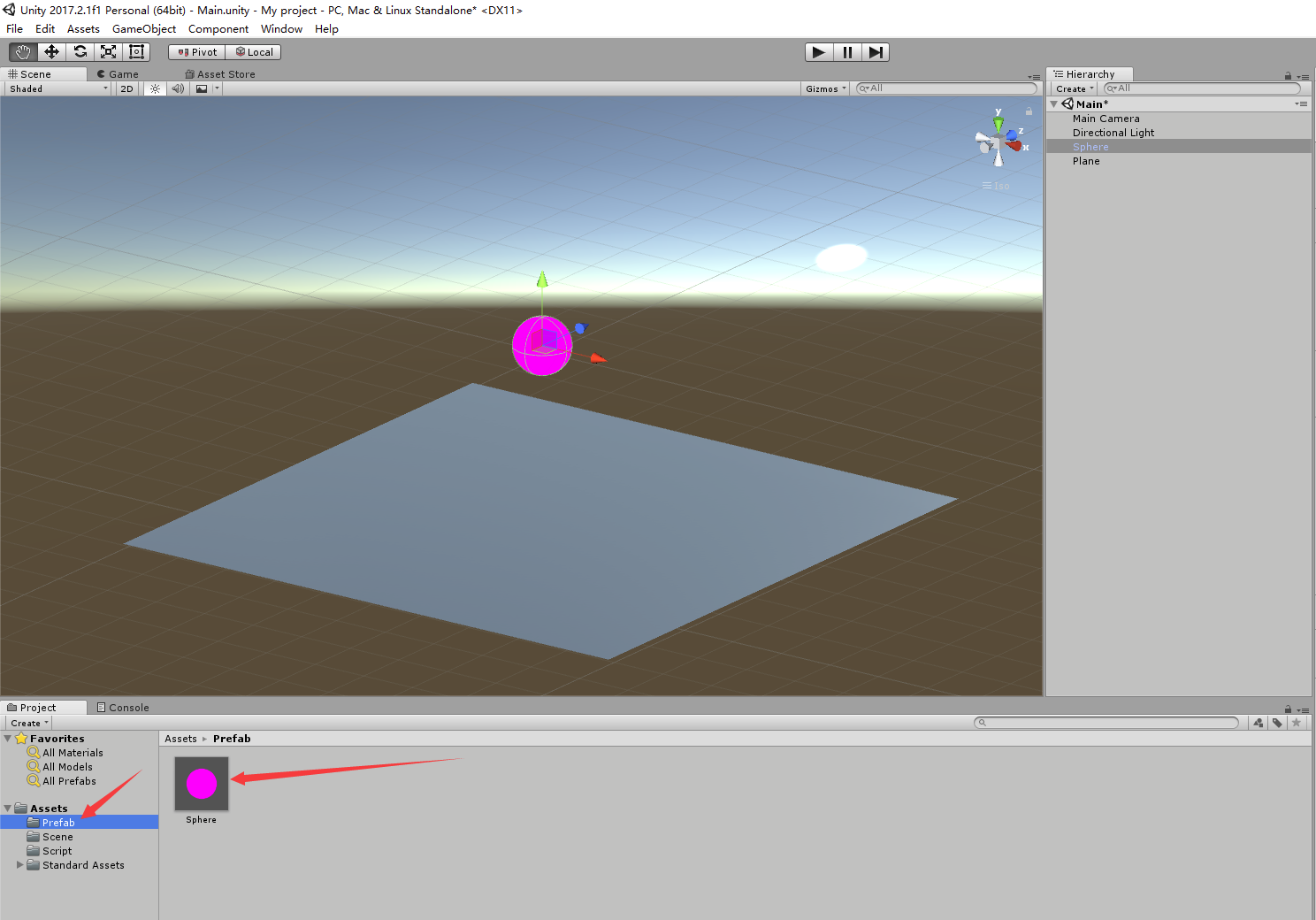Viewport: 1316px width, 920px height.
Task: Toggle Local handle rotation mode
Action: pyautogui.click(x=253, y=51)
